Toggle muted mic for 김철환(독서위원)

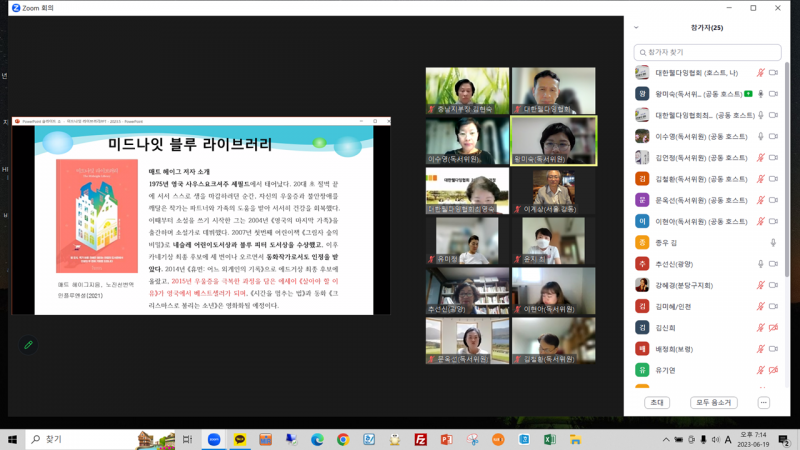[760, 179]
